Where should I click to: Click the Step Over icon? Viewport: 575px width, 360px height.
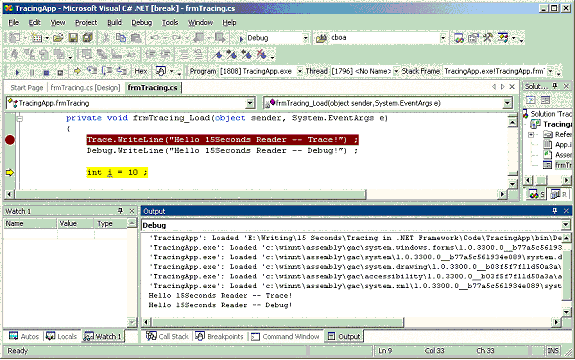click(x=107, y=71)
